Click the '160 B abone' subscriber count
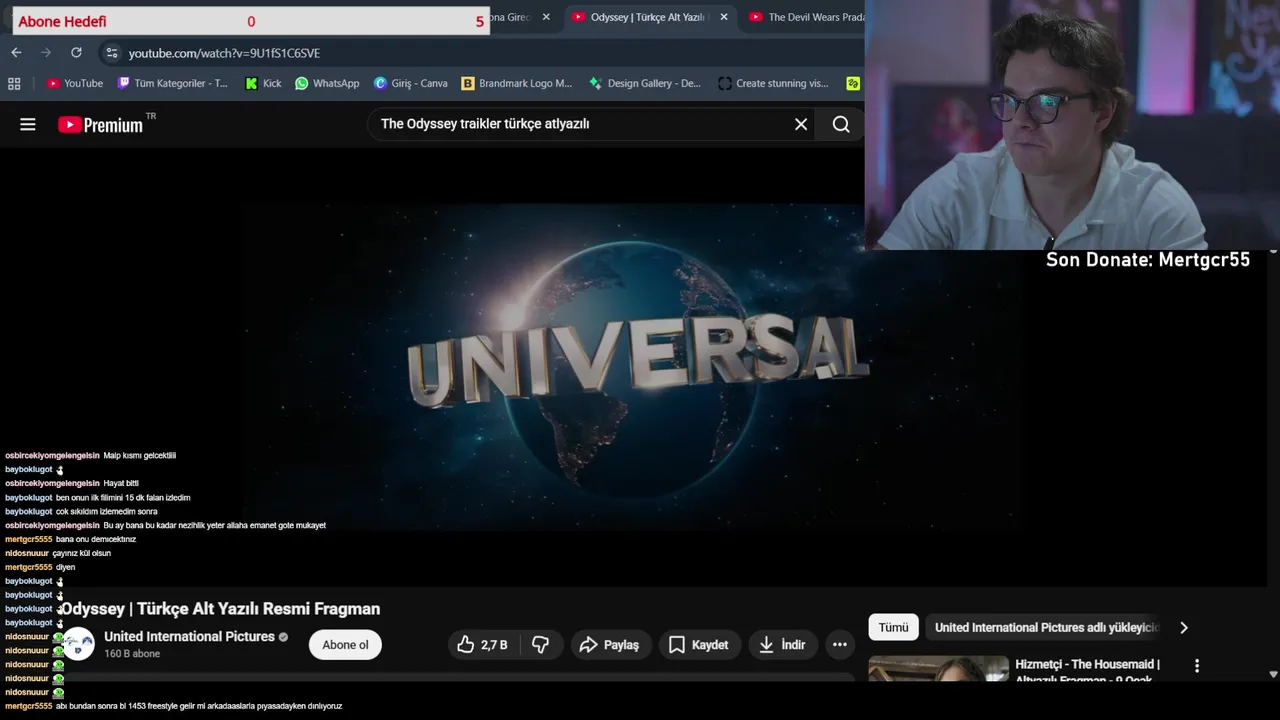The width and height of the screenshot is (1280, 720). (132, 654)
